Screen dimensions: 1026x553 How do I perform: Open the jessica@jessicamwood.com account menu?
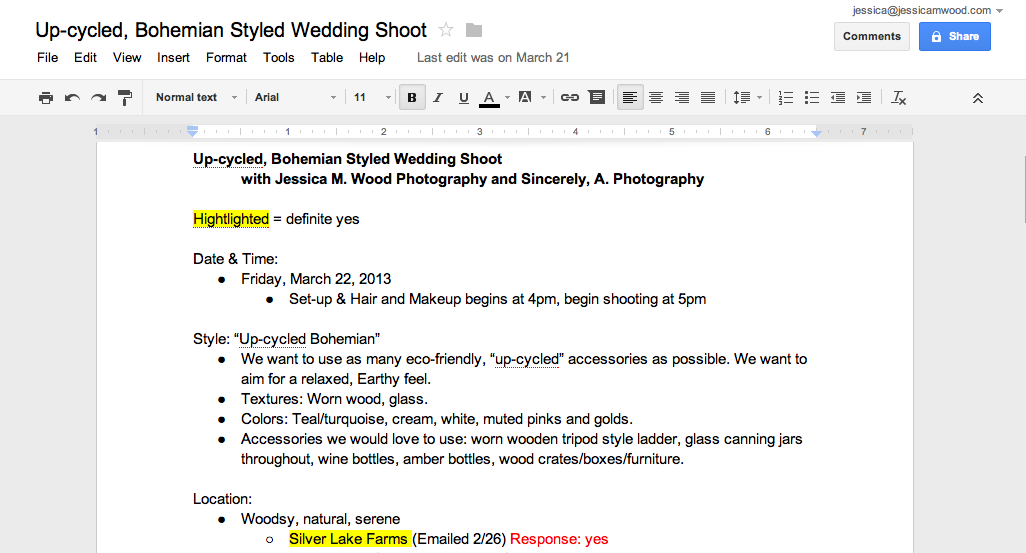coord(927,10)
